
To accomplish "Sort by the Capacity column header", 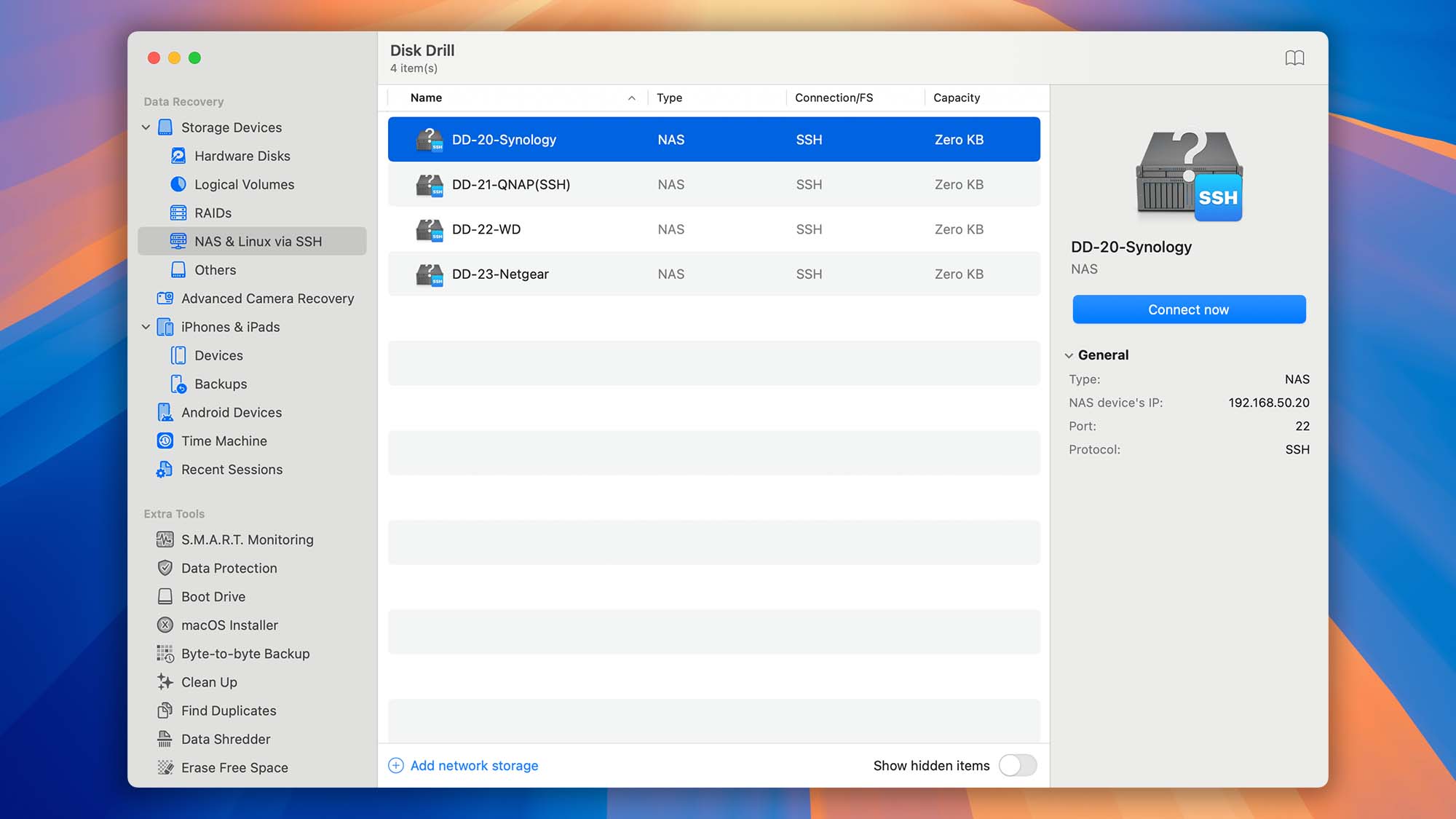I will click(x=957, y=98).
